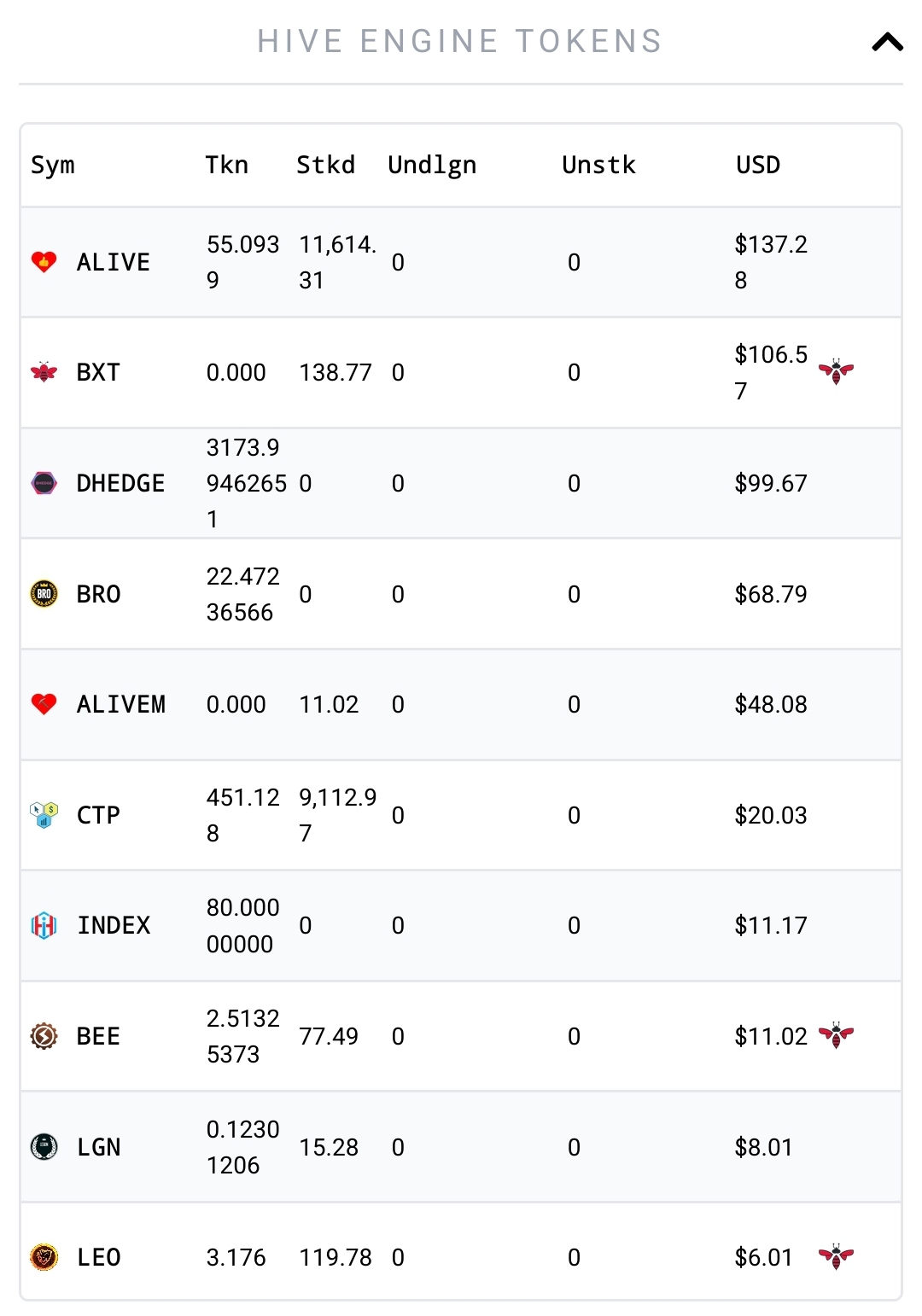Sort by the Sym column header
922x1316 pixels.
pyautogui.click(x=53, y=166)
